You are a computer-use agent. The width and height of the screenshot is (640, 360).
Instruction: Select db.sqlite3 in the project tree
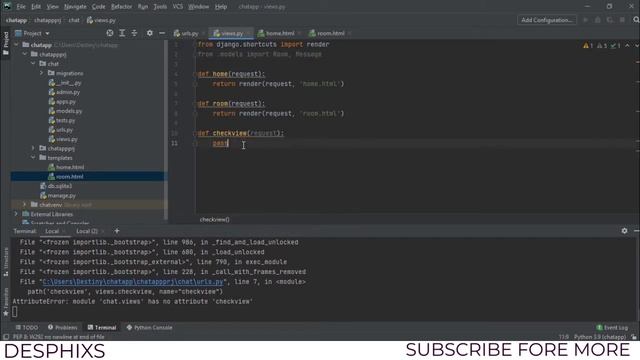[x=56, y=186]
